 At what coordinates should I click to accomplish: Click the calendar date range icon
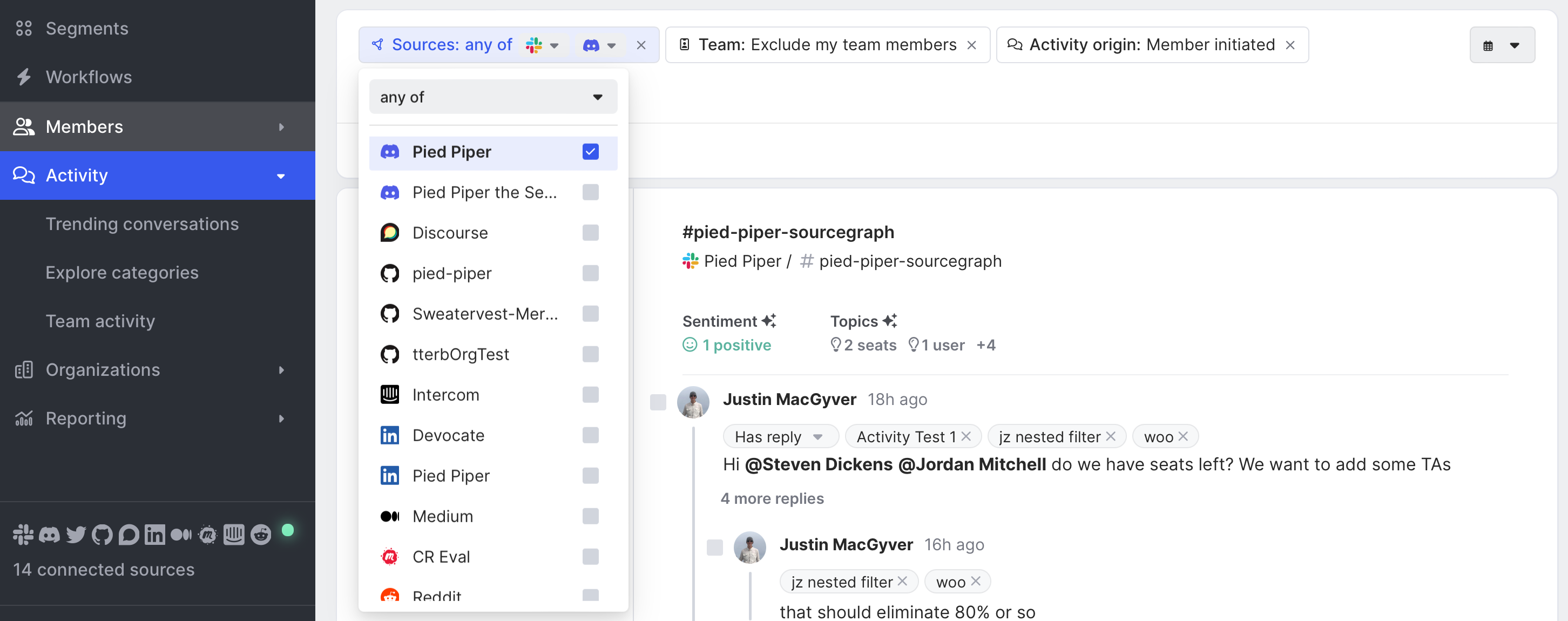click(x=1488, y=46)
